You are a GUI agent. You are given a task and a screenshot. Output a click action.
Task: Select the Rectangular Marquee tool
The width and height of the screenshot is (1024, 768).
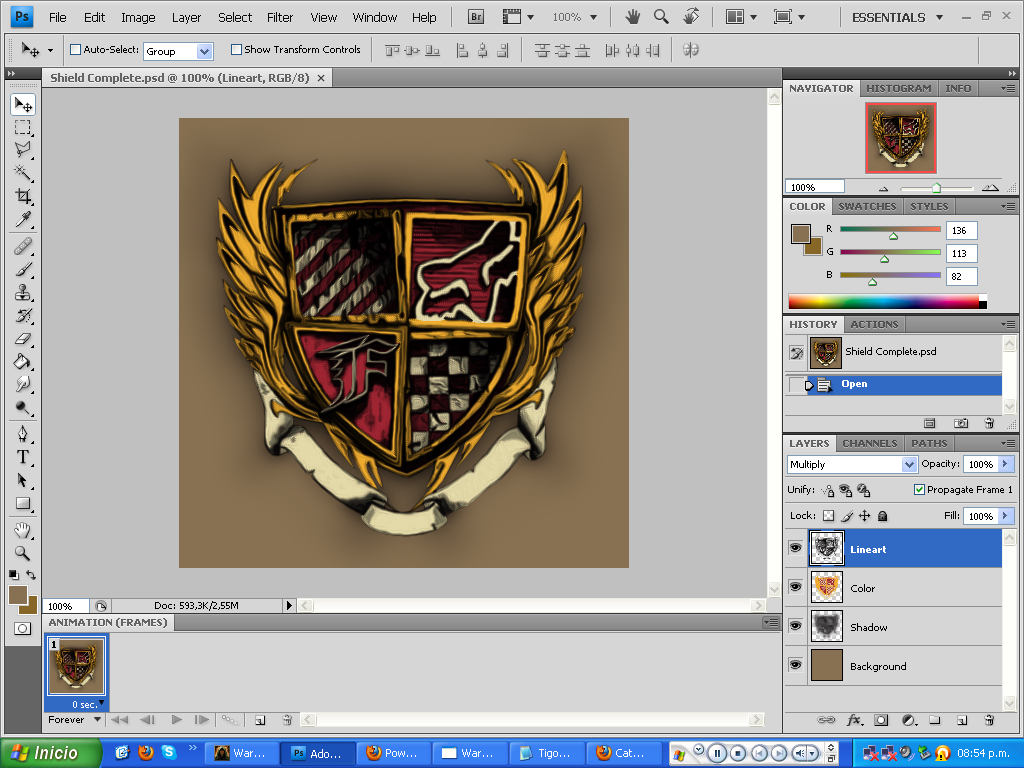pyautogui.click(x=23, y=127)
